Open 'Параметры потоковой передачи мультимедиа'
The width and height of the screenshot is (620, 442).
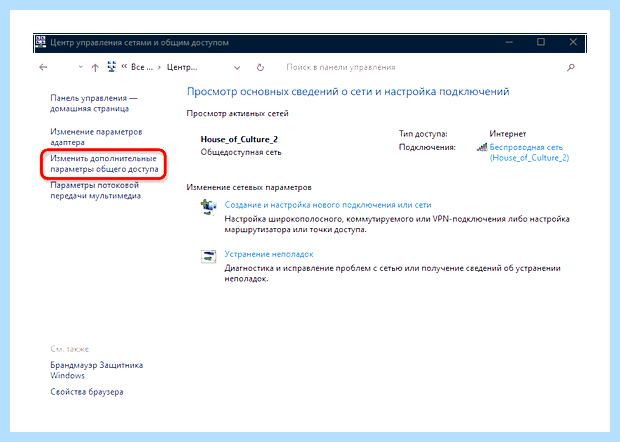(x=95, y=190)
